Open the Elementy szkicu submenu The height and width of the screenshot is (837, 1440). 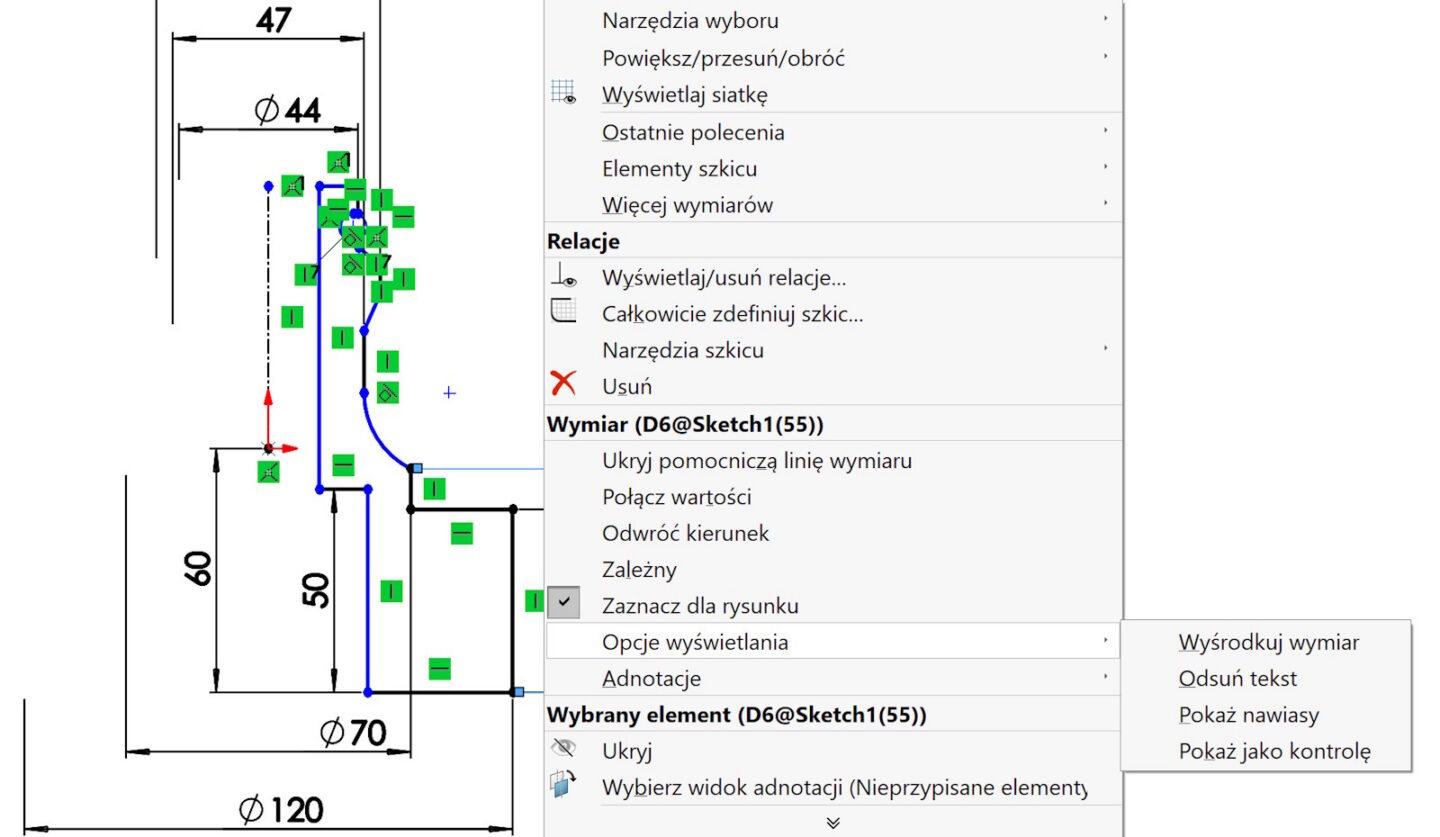pyautogui.click(x=679, y=168)
